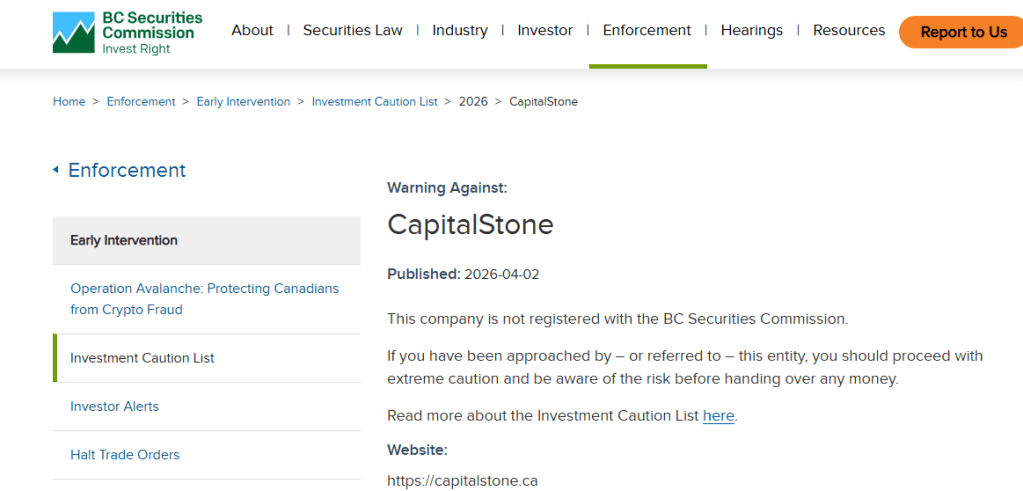Open the Hearings menu
This screenshot has width=1023, height=491.
pos(752,30)
